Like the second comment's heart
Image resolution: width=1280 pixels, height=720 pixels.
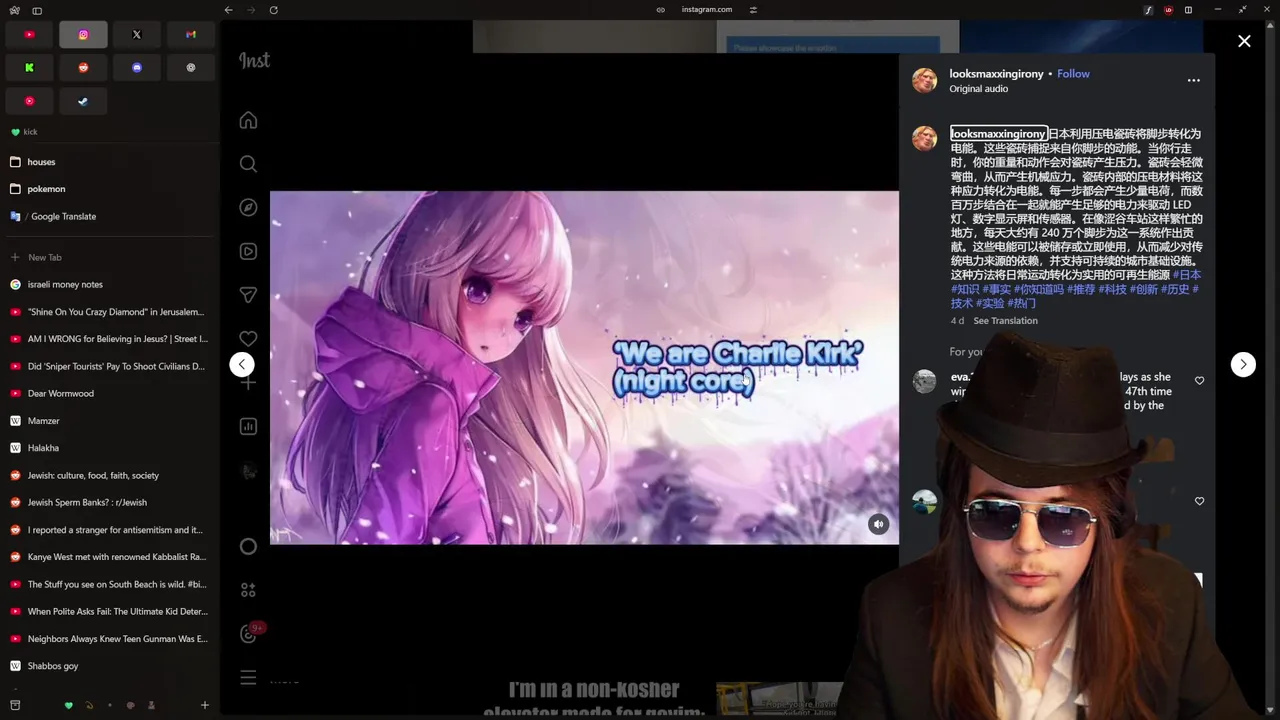1199,501
